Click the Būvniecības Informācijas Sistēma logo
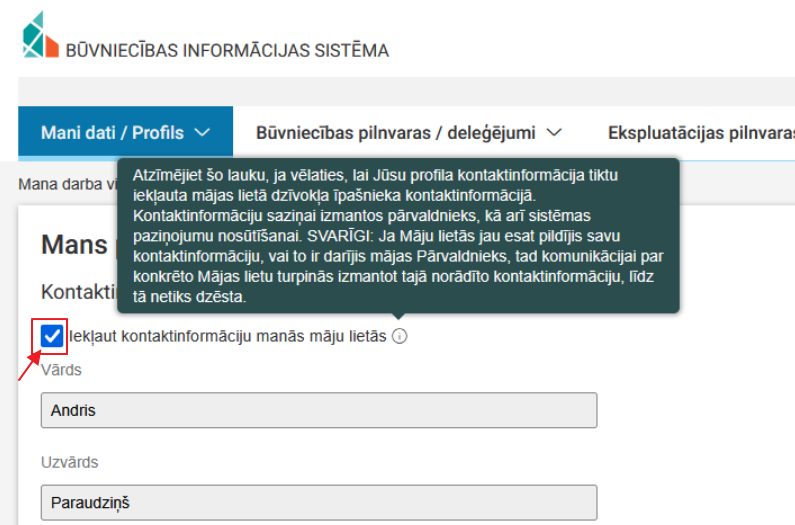Image resolution: width=795 pixels, height=525 pixels. [41, 34]
